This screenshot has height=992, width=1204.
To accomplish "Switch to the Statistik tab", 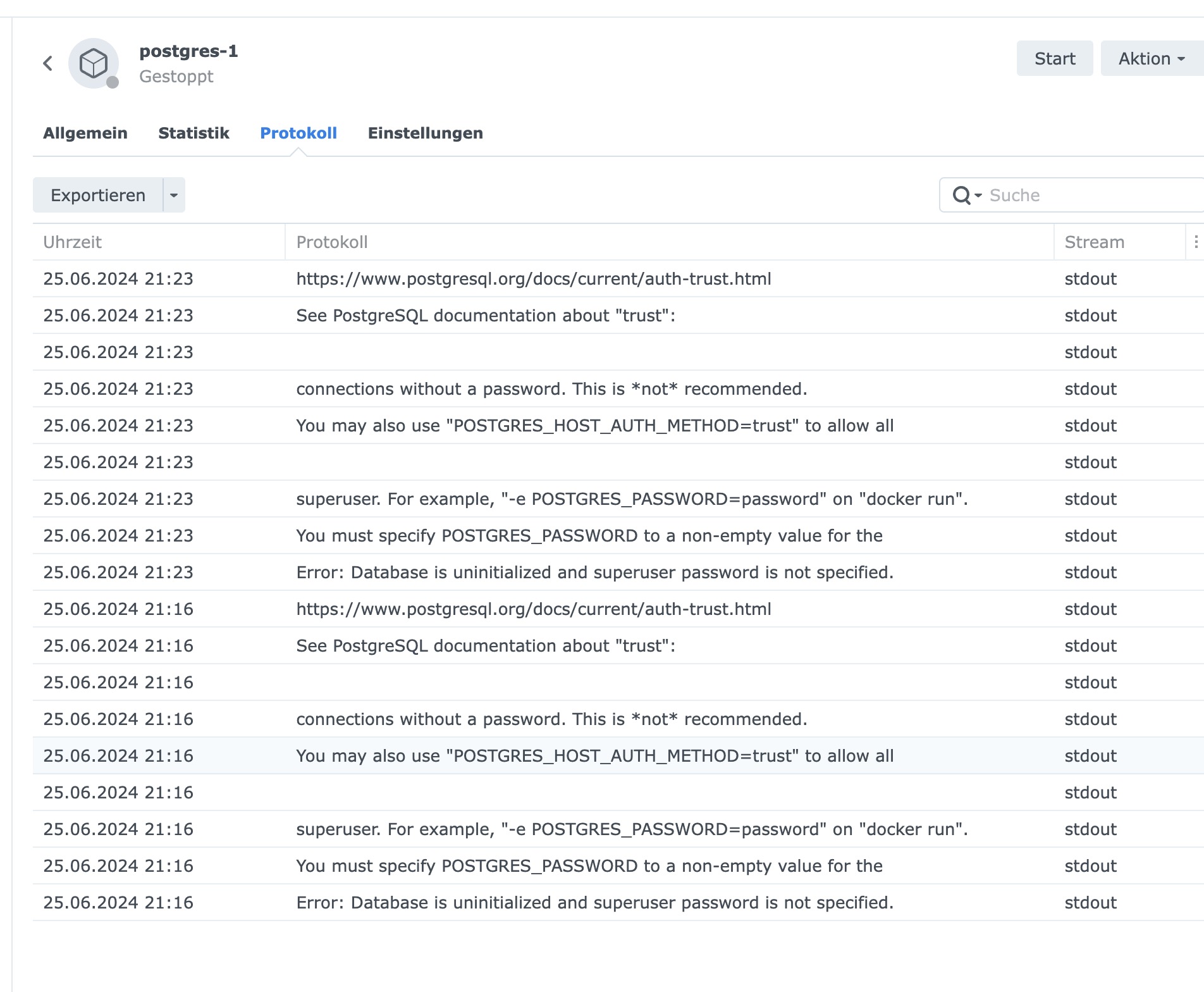I will point(193,133).
